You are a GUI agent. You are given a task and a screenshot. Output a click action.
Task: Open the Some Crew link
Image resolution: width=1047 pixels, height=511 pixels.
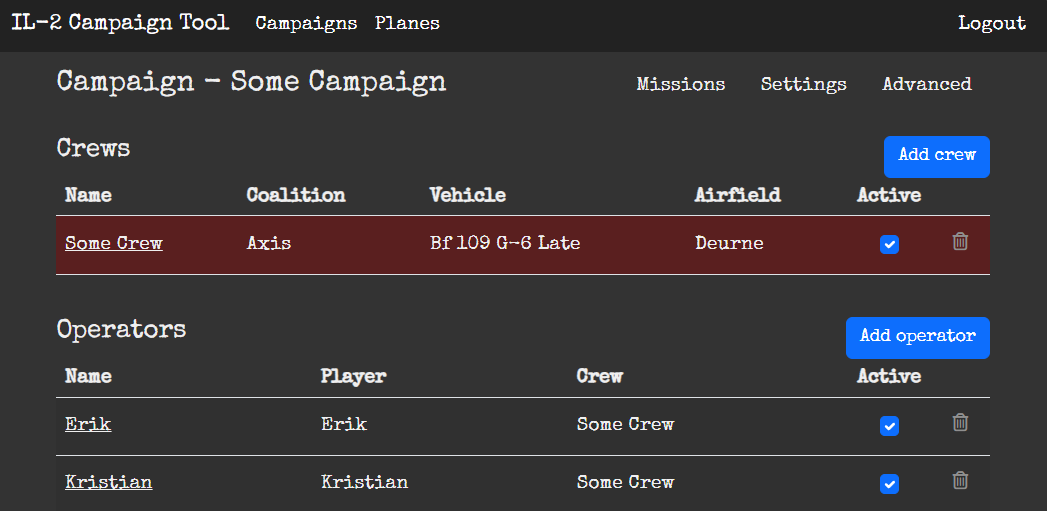click(x=114, y=243)
